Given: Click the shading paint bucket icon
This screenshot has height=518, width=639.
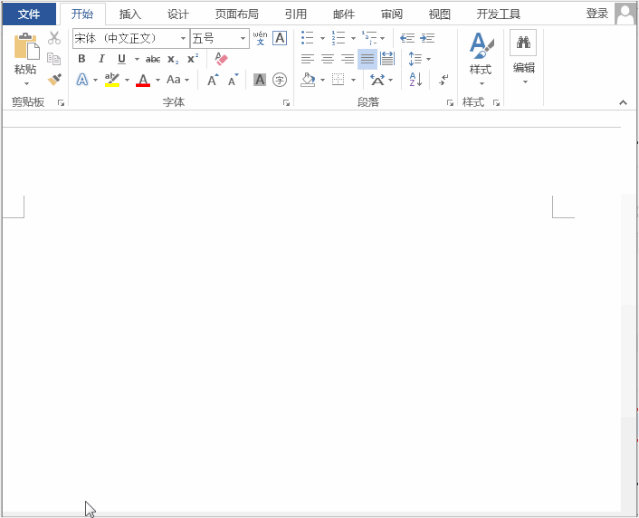Looking at the screenshot, I should tap(308, 79).
